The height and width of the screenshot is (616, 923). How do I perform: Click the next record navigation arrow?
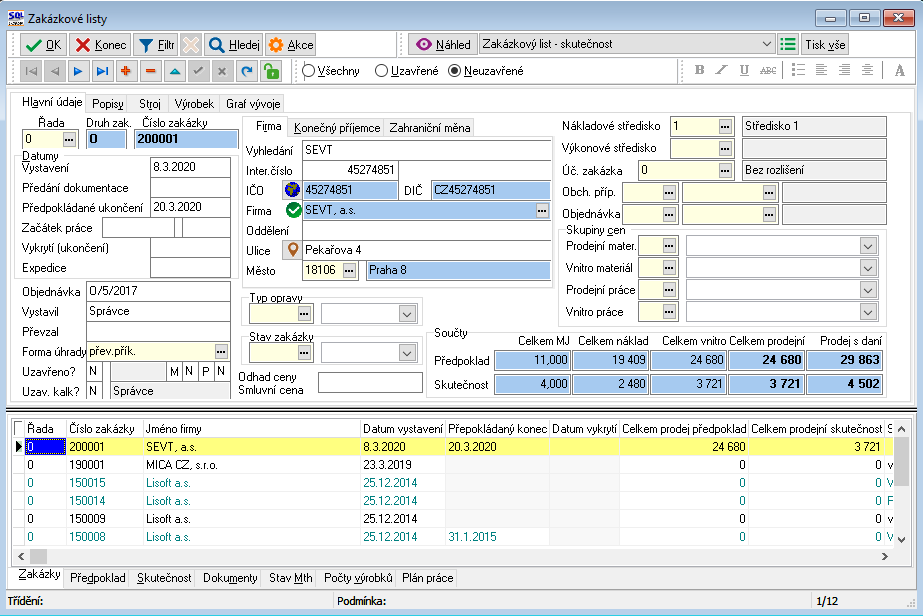77,71
